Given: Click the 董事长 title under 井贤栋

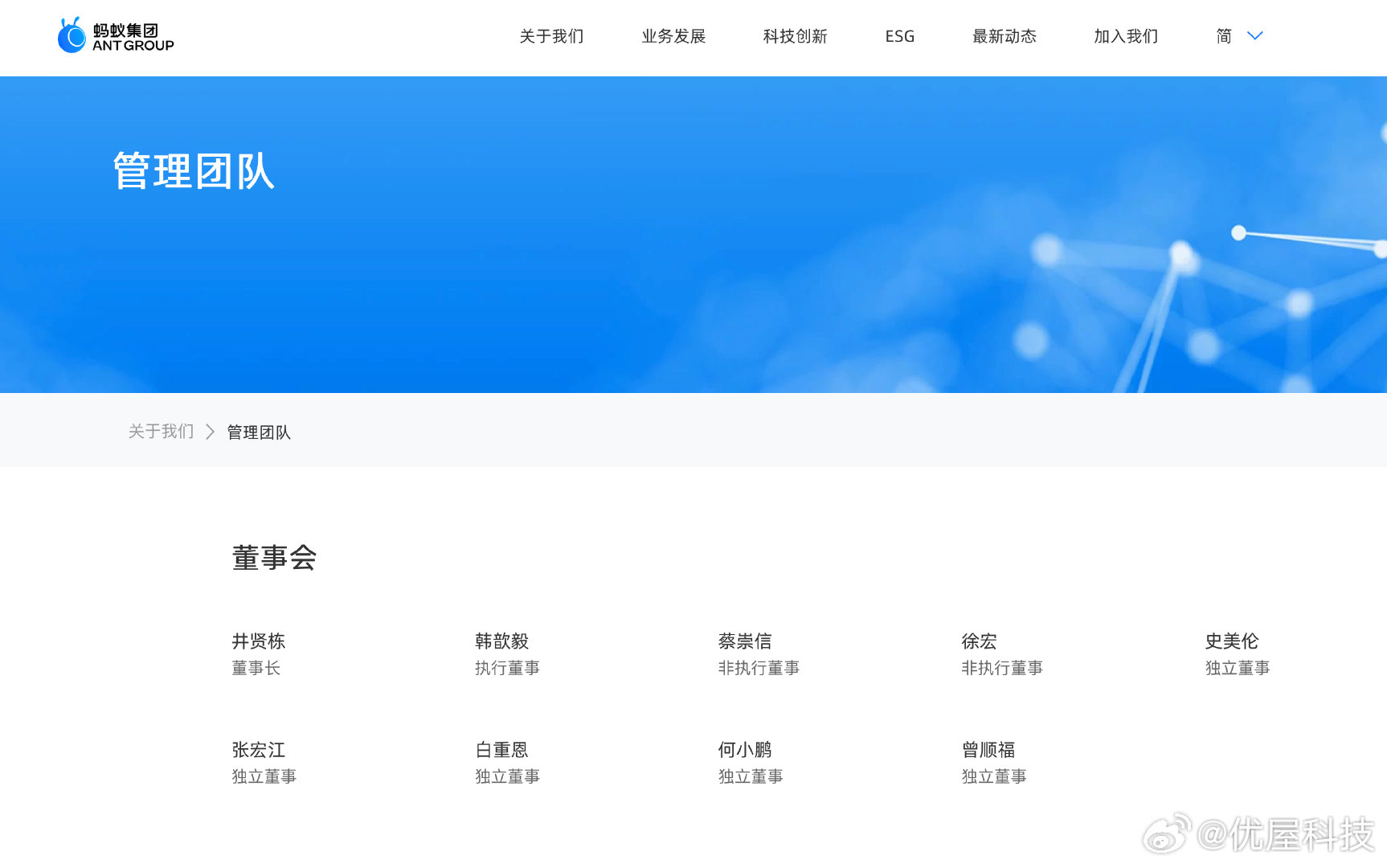Looking at the screenshot, I should [x=256, y=668].
